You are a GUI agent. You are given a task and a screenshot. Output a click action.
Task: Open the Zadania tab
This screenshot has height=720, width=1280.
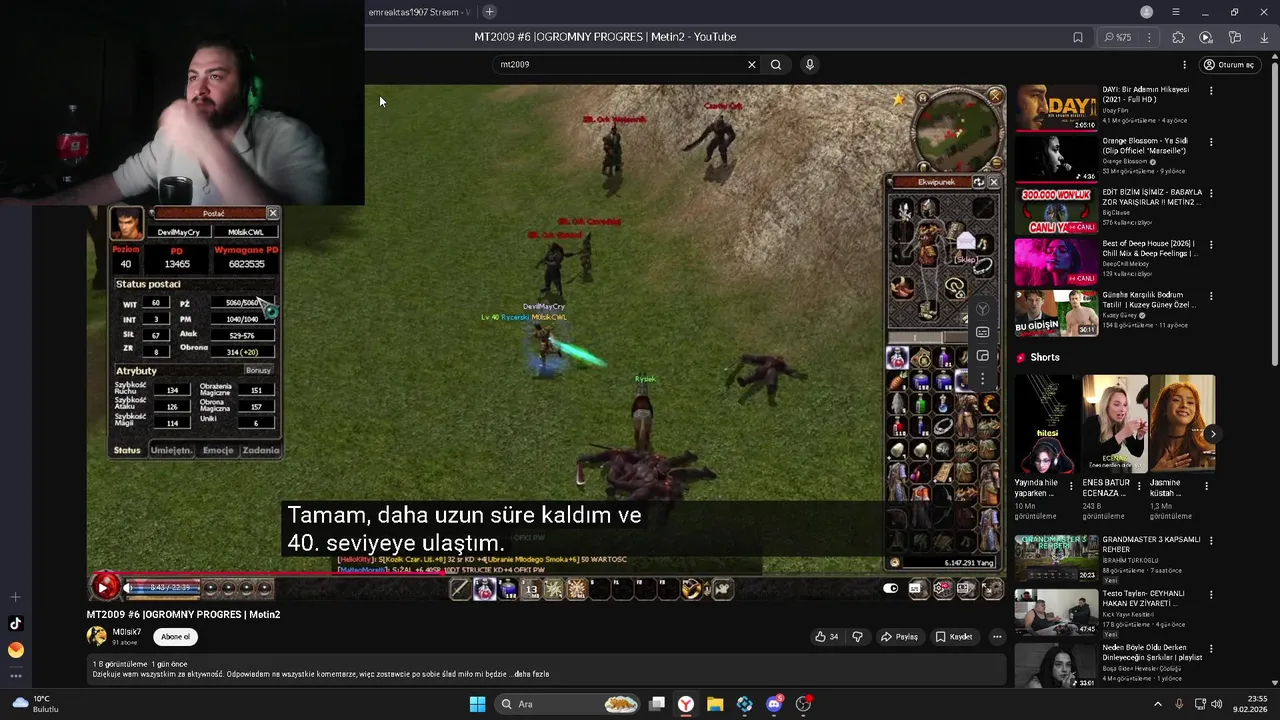[260, 450]
